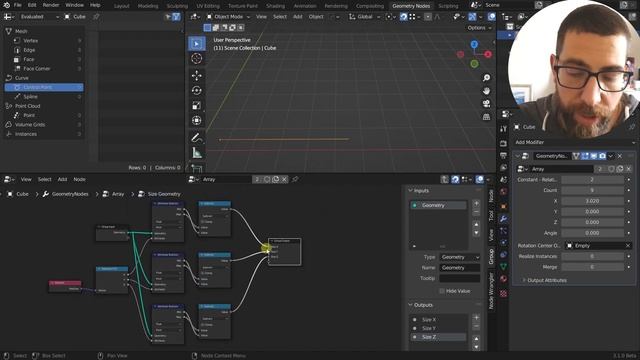640x360 pixels.
Task: Open the Render menu
Action: pyautogui.click(x=51, y=5)
